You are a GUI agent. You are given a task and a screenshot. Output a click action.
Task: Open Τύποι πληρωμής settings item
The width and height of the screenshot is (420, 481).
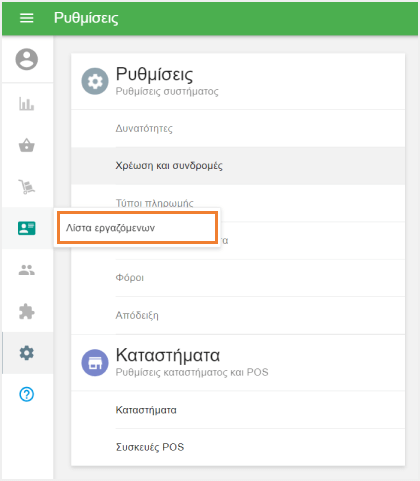(x=238, y=203)
